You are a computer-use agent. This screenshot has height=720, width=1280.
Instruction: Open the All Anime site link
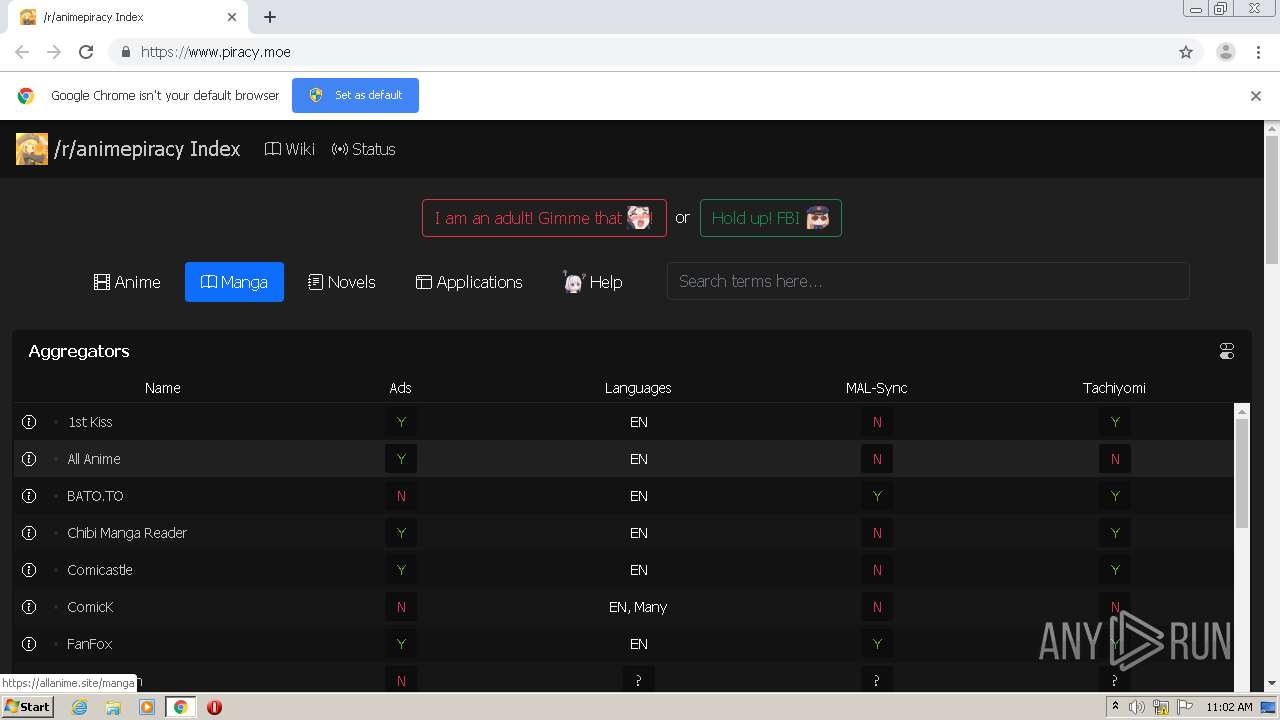click(x=94, y=459)
